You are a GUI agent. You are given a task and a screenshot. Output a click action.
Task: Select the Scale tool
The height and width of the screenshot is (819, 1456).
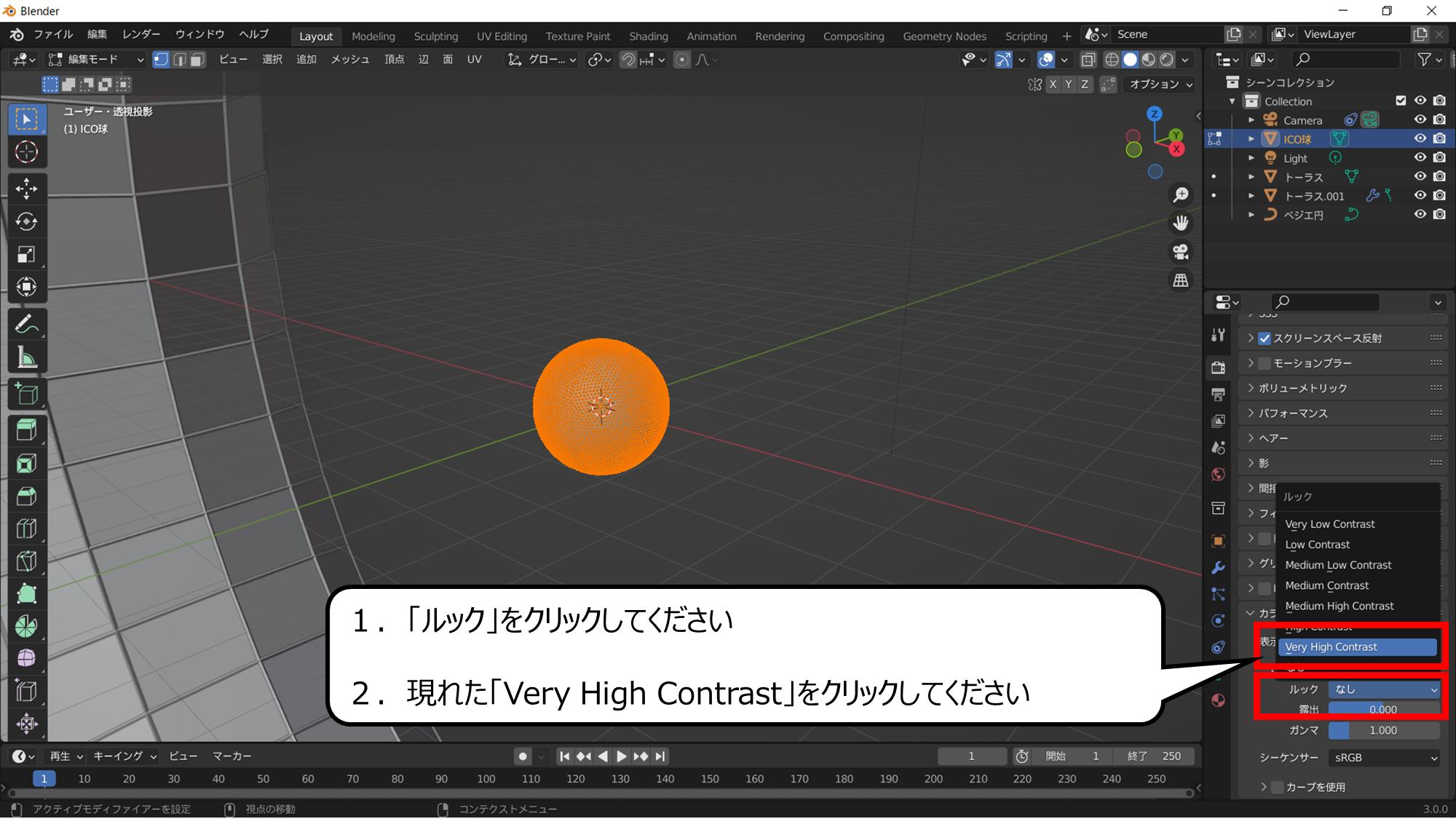27,254
